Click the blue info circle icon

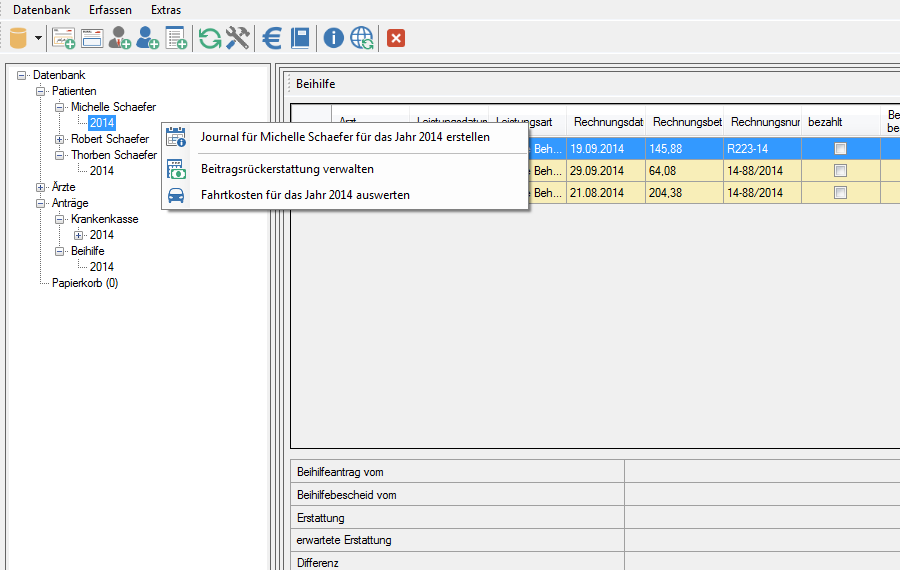pos(334,38)
